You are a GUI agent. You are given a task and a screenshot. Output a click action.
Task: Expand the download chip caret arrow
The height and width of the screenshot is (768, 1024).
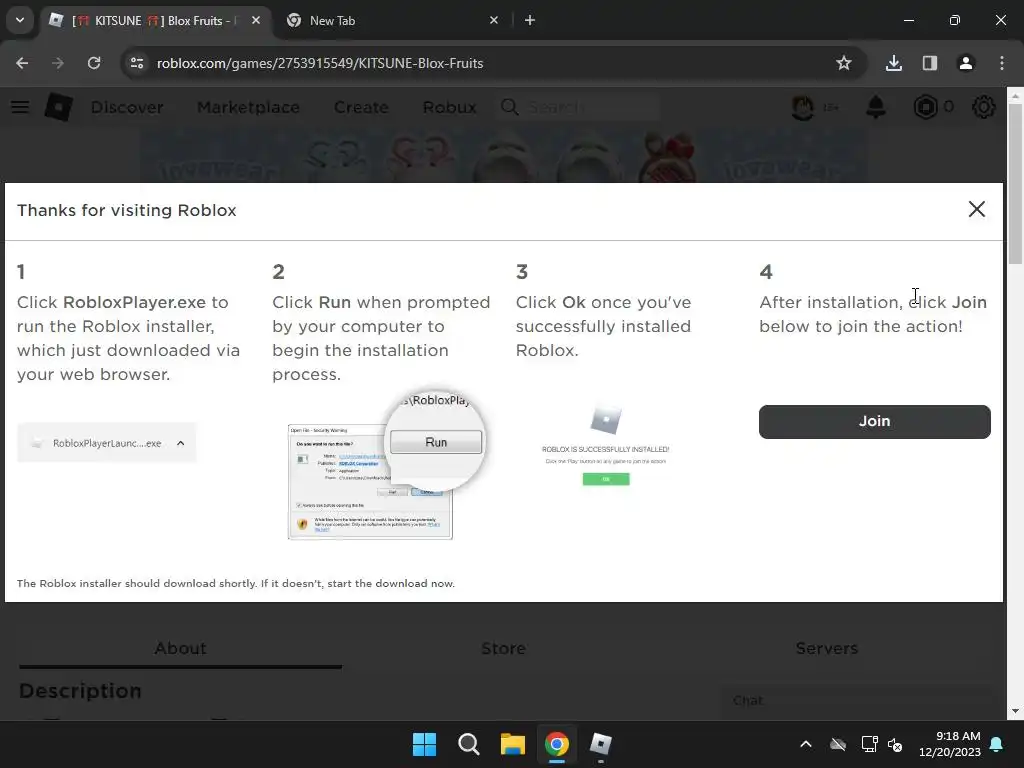tap(181, 443)
